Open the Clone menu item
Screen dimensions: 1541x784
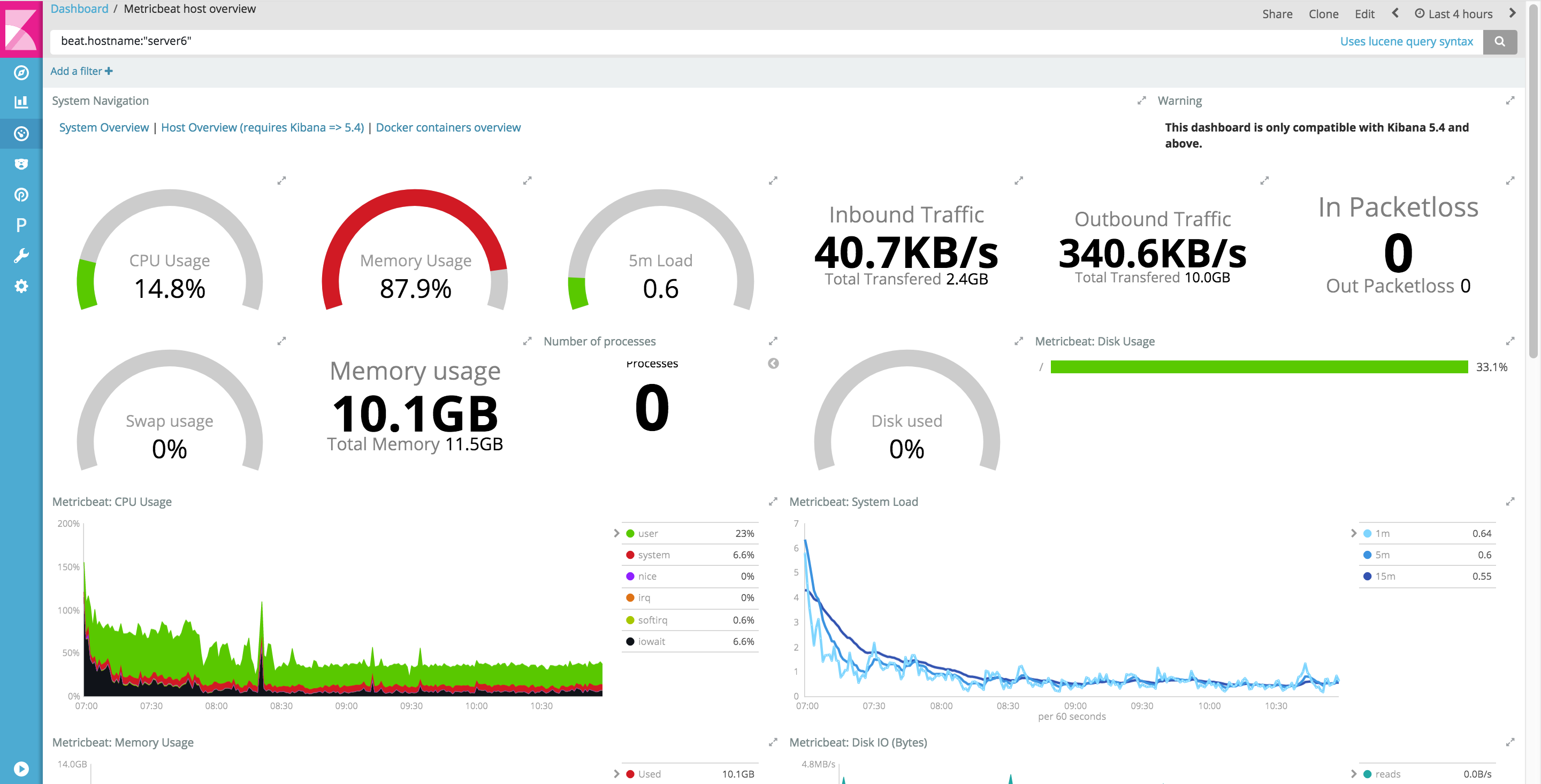tap(1323, 14)
